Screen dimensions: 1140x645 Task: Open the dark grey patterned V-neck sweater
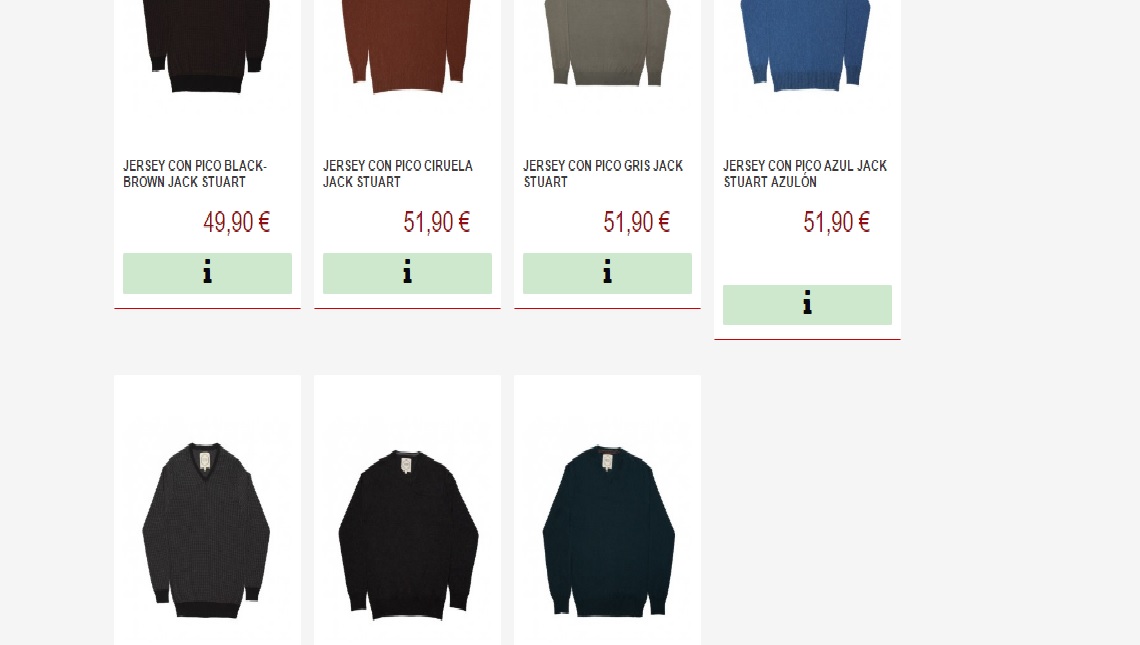pyautogui.click(x=206, y=529)
